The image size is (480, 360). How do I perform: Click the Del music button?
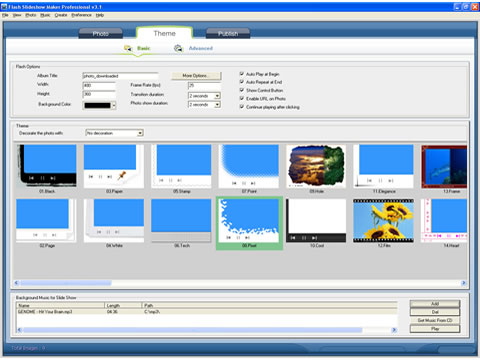(x=435, y=312)
